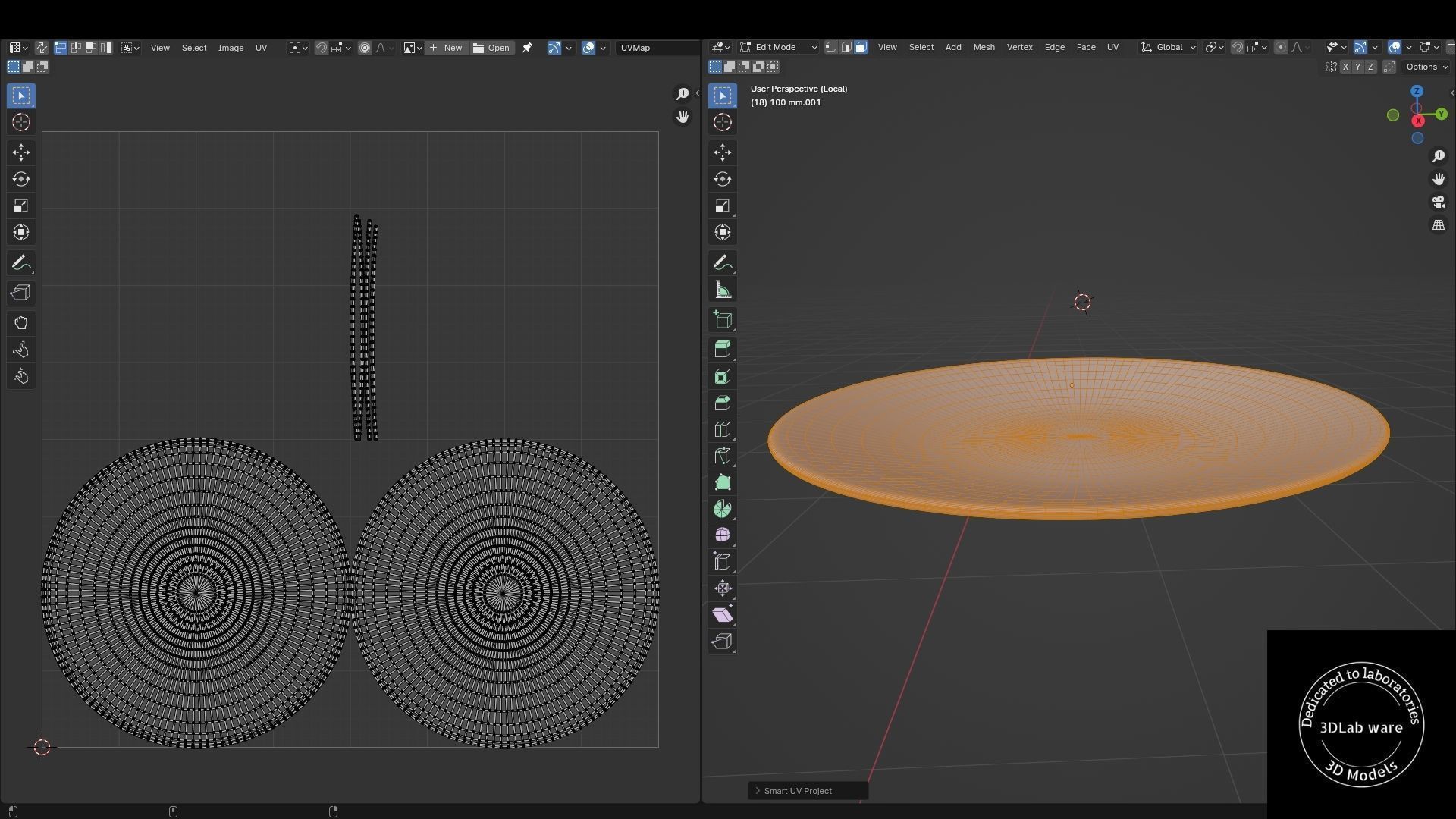Toggle X-axis mesh symmetry
The width and height of the screenshot is (1456, 819).
pos(1345,67)
